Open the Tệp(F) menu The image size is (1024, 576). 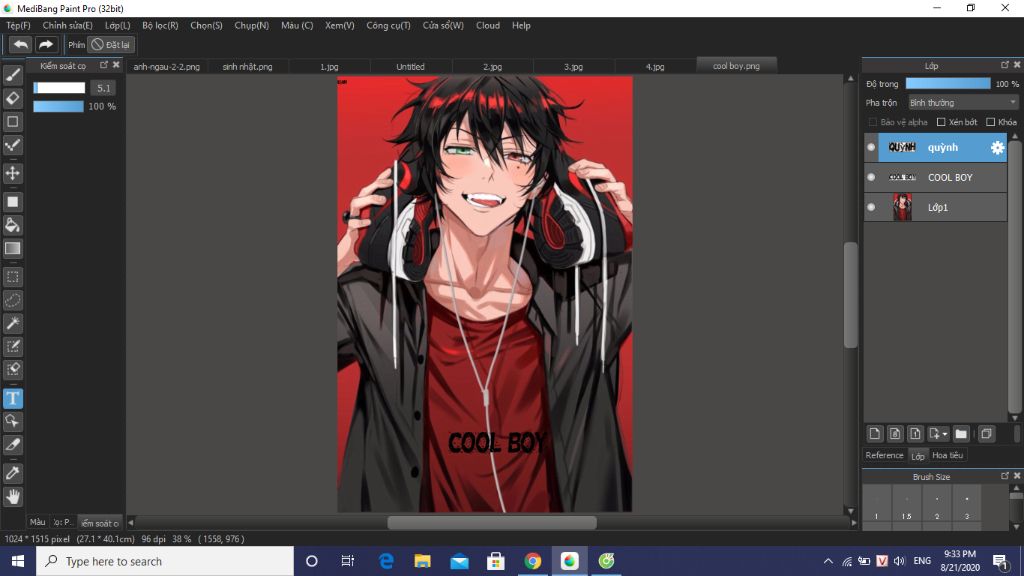click(x=18, y=25)
